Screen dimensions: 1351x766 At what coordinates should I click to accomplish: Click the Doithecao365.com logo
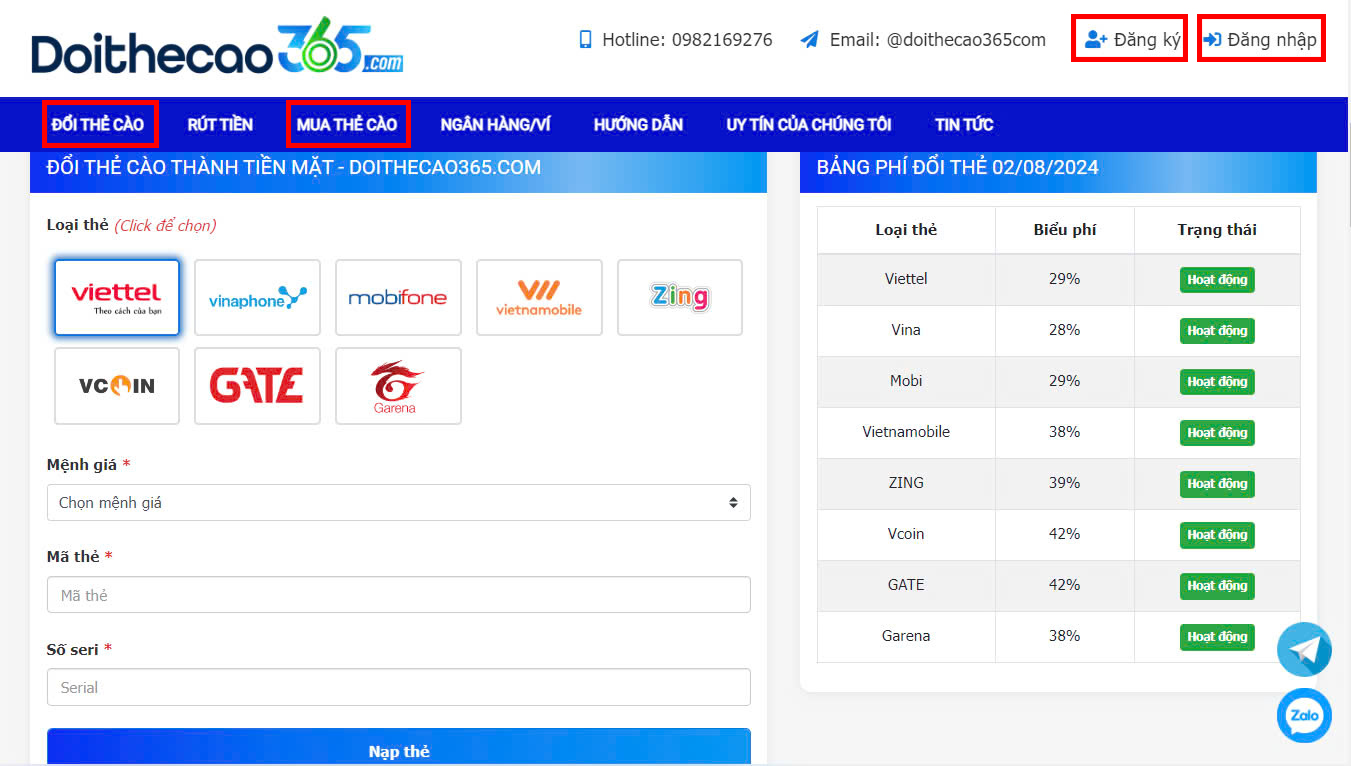217,46
